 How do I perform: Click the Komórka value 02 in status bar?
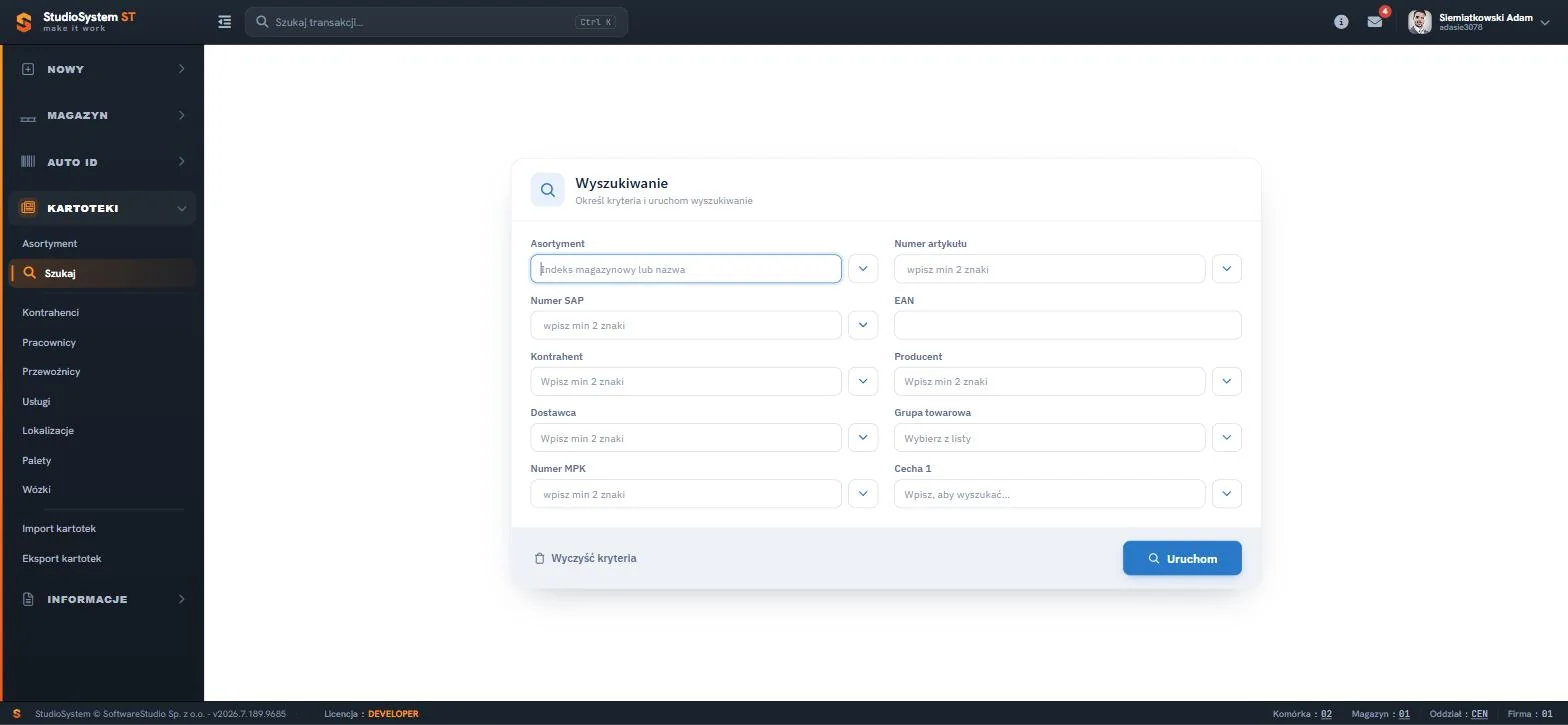tap(1326, 714)
